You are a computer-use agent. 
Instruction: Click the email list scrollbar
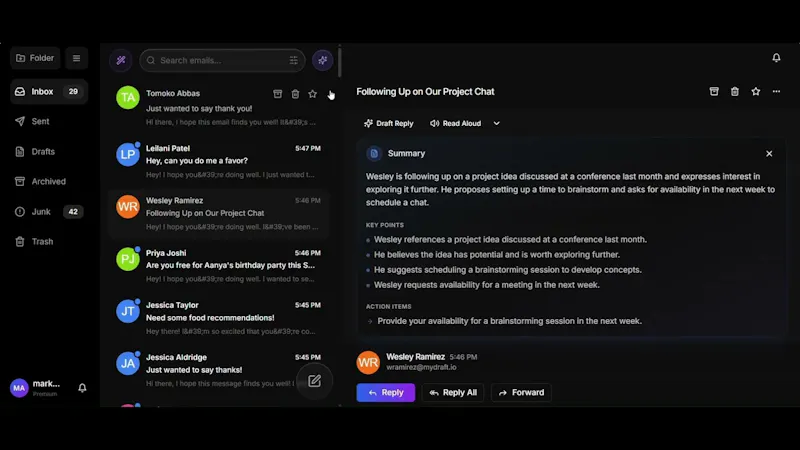339,62
